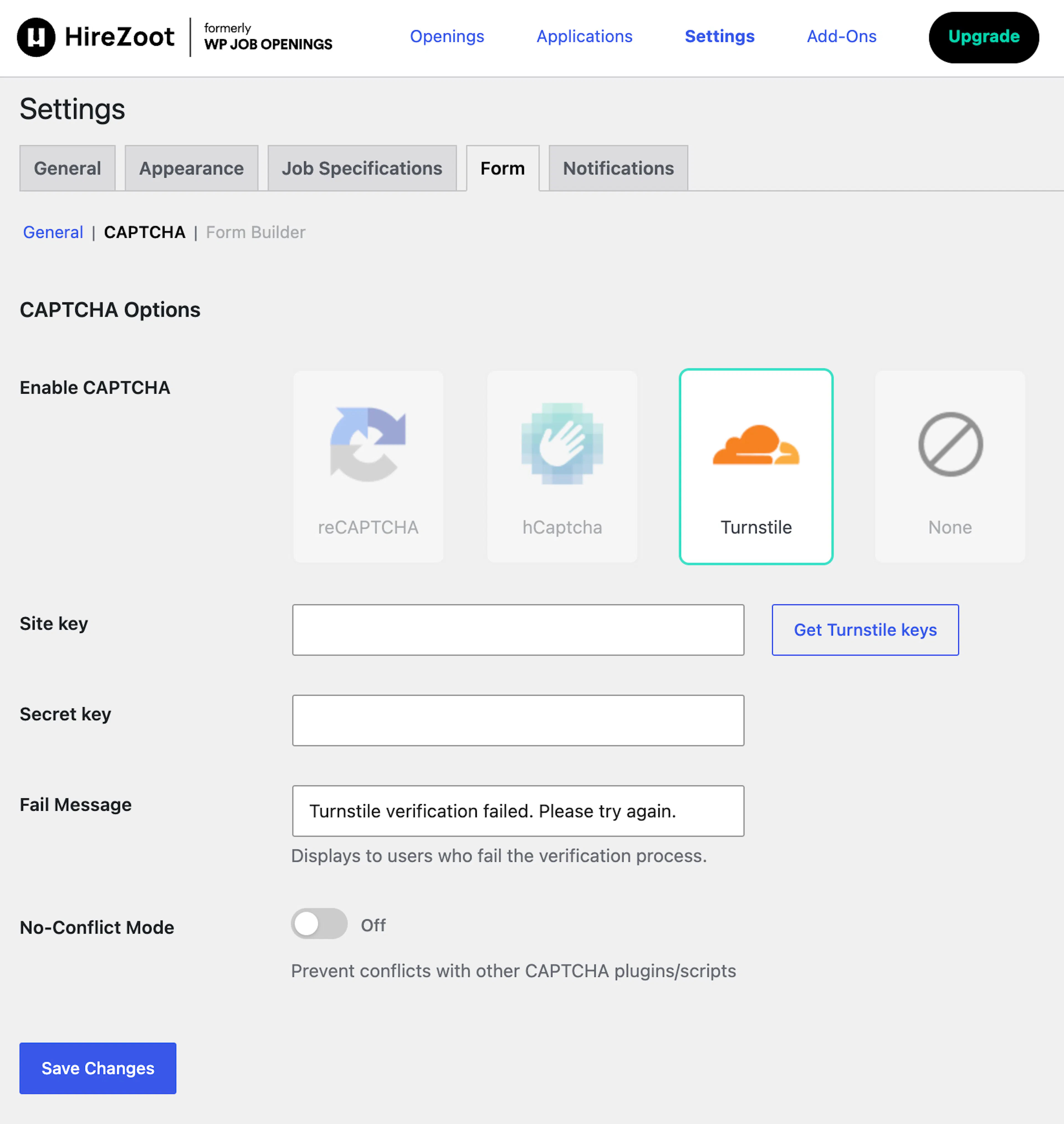Click the Off label beside the switch
1064x1124 pixels.
[x=373, y=926]
